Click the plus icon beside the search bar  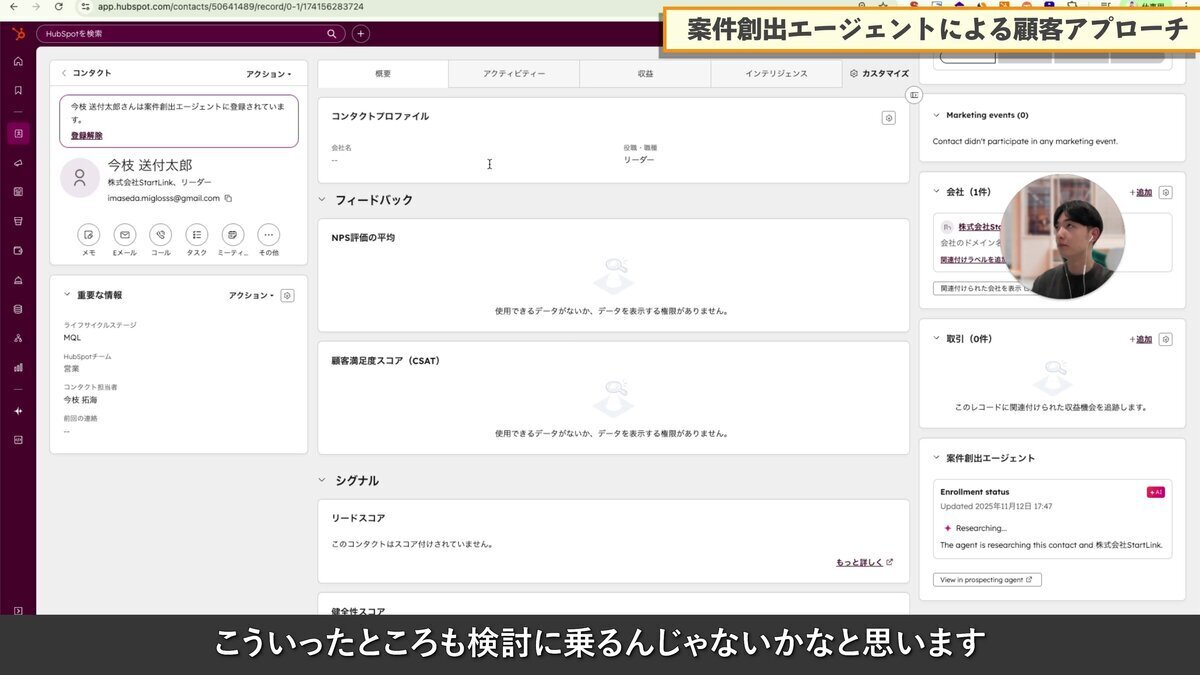click(x=359, y=33)
